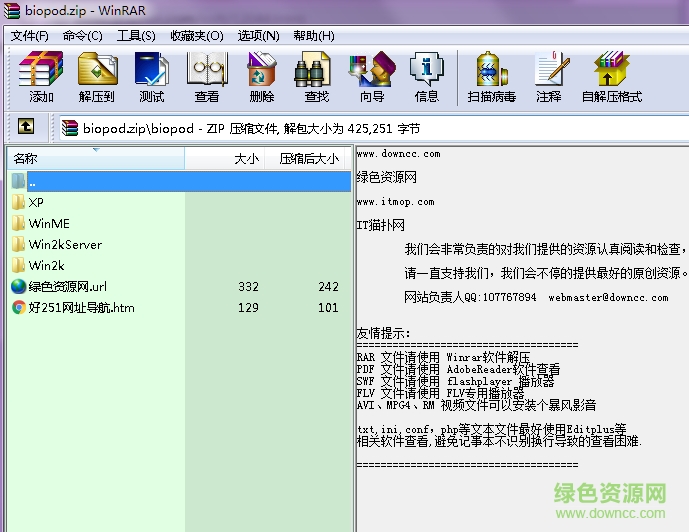This screenshot has width=689, height=532.
Task: Click the WinRAR title bar icon
Action: point(12,11)
